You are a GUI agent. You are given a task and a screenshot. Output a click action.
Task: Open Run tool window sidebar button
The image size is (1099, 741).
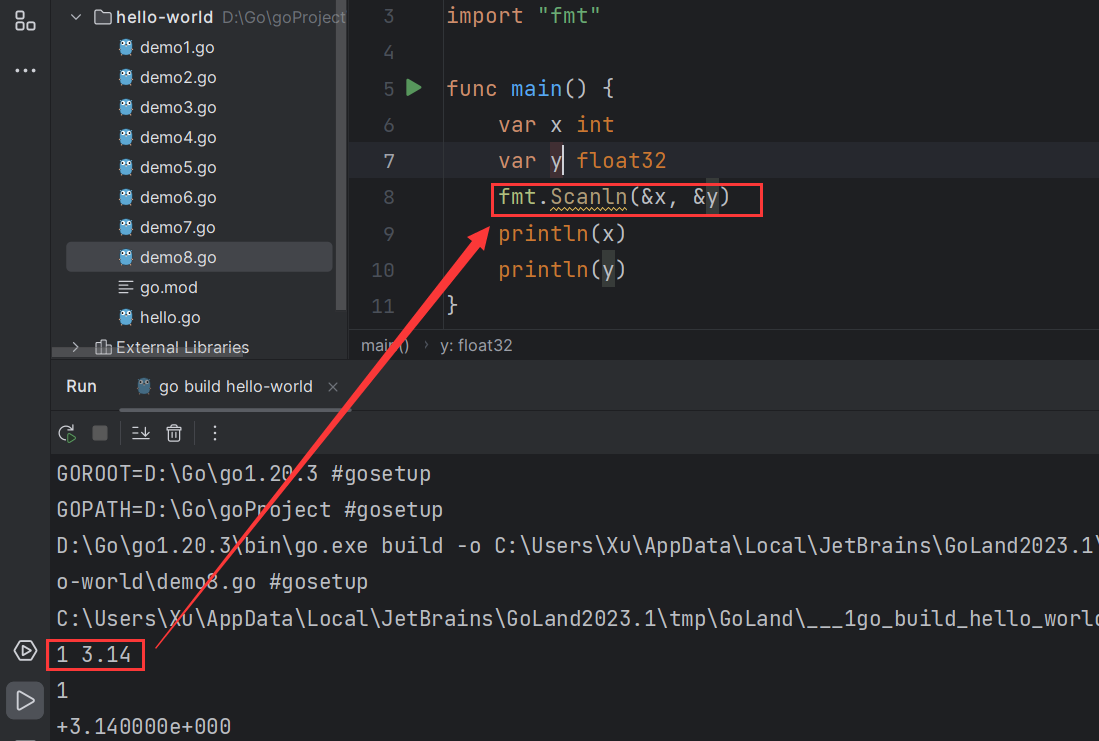[x=25, y=700]
